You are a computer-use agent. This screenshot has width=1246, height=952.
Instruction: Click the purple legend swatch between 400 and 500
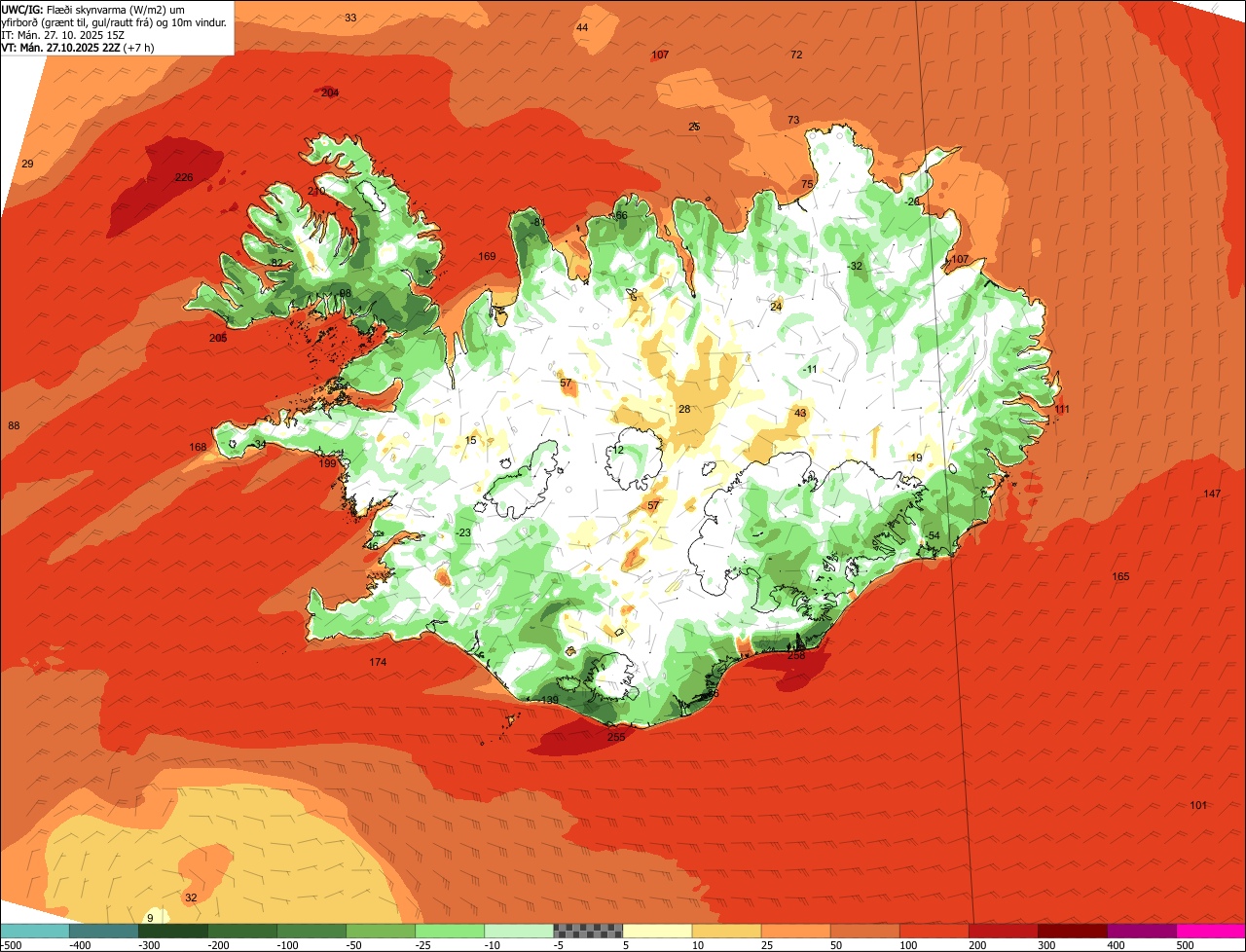coord(1142,930)
